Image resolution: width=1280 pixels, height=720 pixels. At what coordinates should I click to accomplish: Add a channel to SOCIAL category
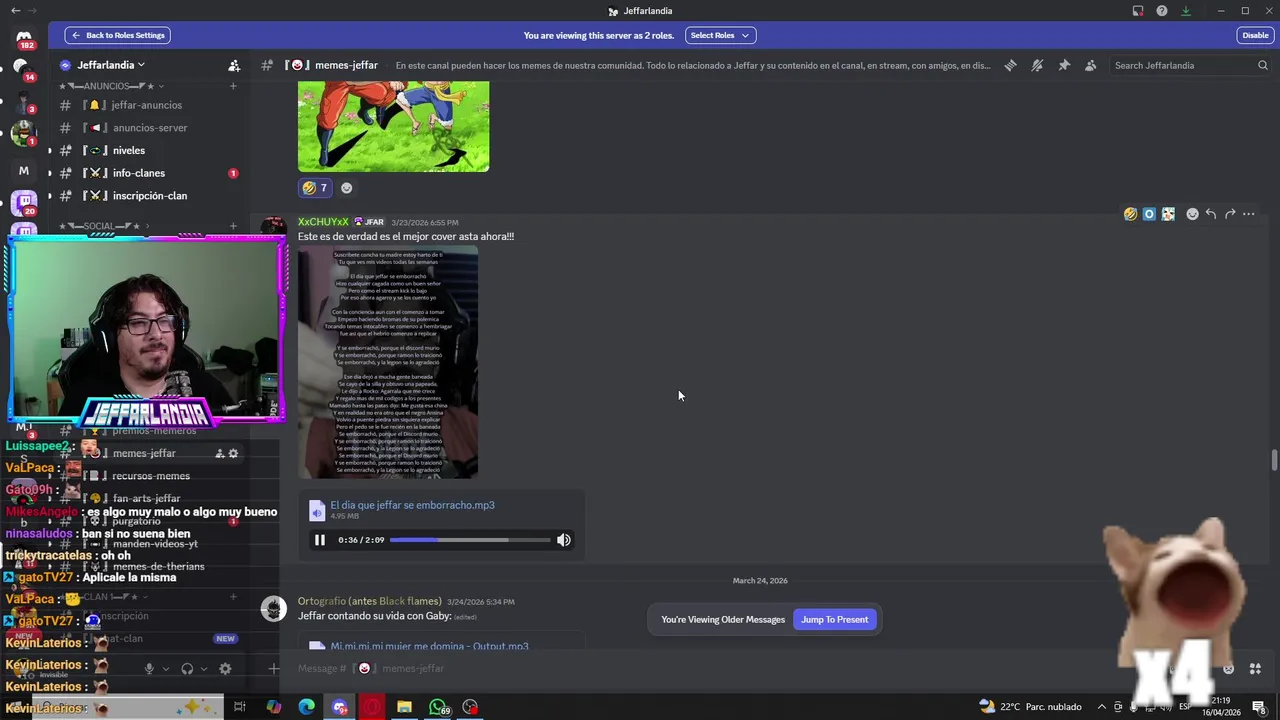tap(233, 226)
